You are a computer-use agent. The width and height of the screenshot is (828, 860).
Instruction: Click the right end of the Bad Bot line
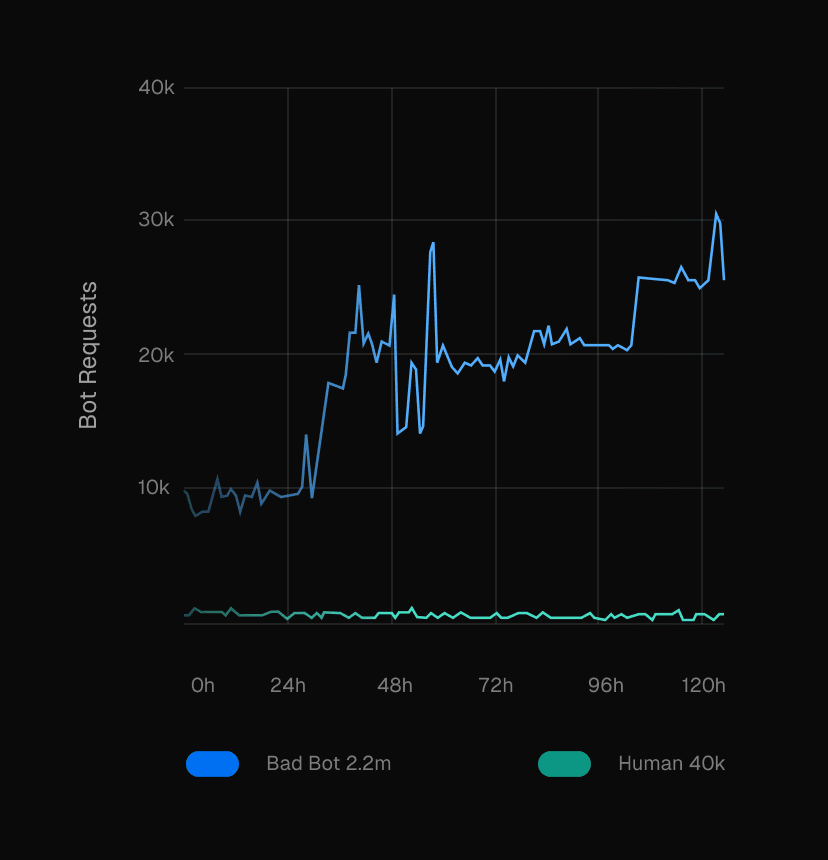[724, 279]
